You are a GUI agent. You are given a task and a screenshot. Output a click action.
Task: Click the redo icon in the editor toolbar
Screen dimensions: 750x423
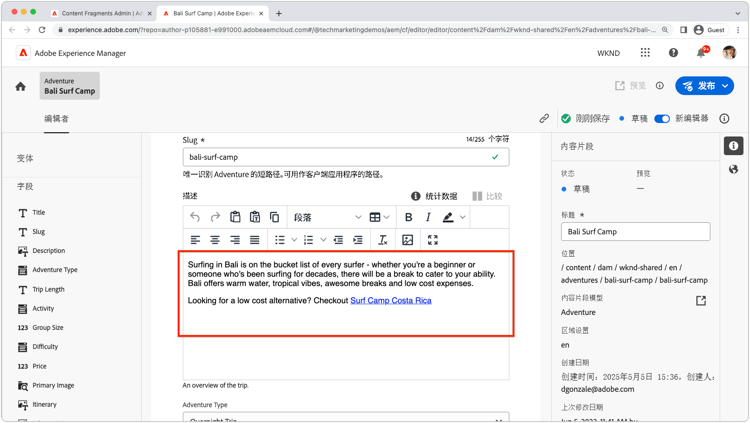[215, 217]
